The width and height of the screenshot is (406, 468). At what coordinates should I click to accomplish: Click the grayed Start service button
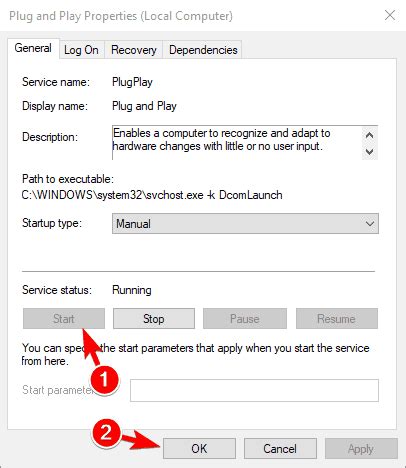[x=64, y=319]
